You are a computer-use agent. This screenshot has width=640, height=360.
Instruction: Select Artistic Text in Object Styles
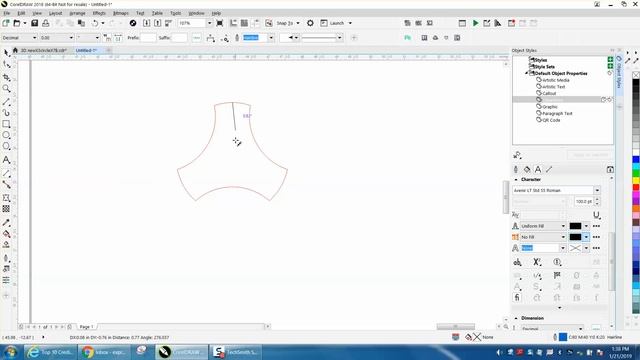(553, 87)
